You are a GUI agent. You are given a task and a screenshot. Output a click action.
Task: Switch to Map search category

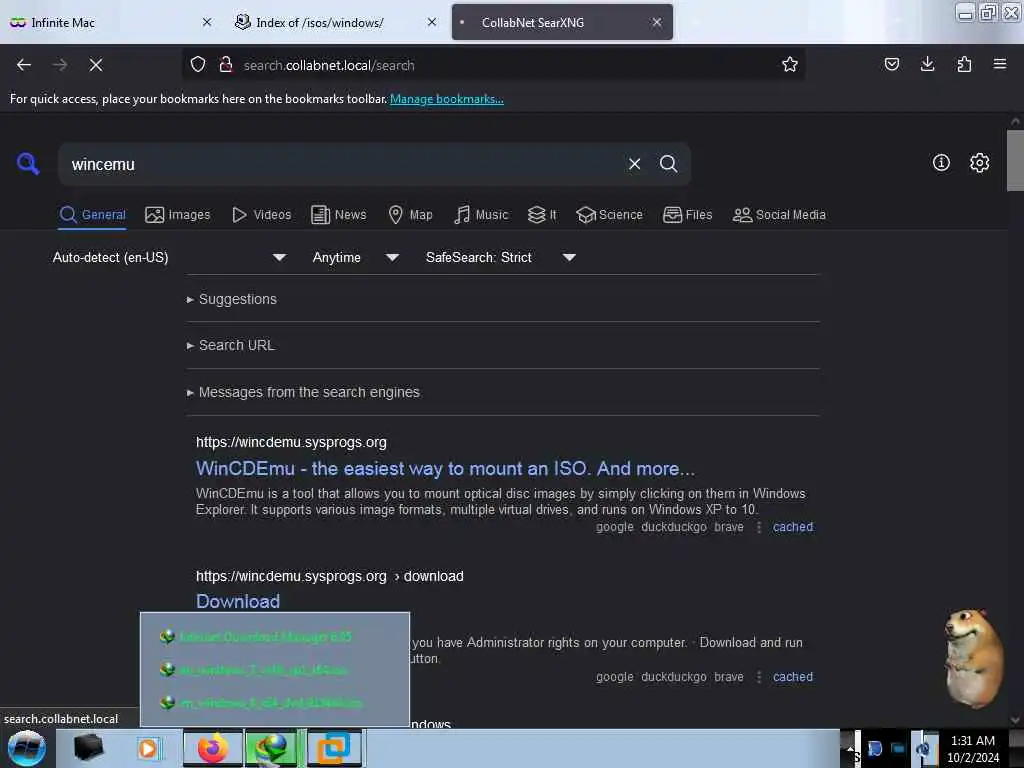click(410, 215)
